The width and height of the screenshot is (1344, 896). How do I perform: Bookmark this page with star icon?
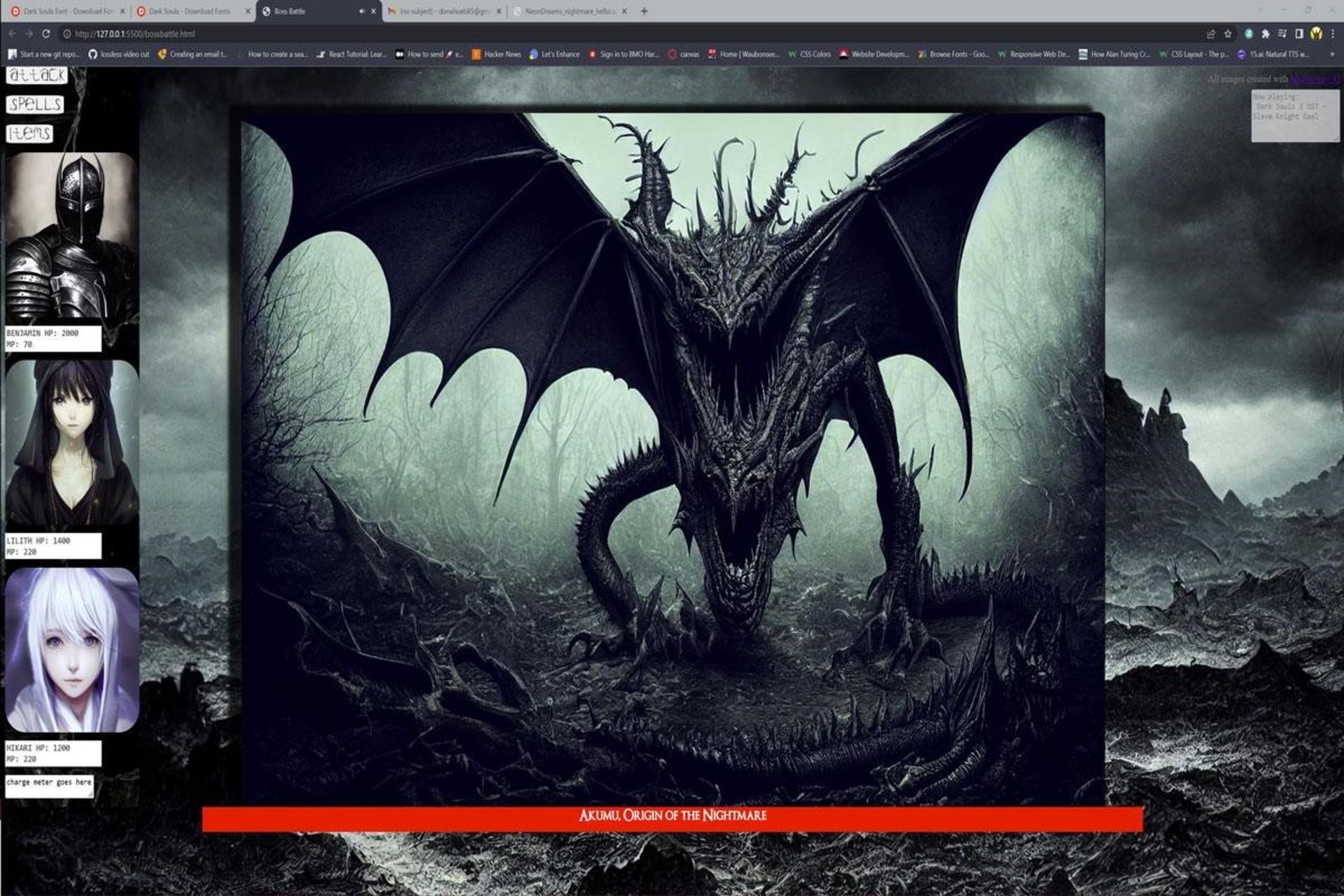[1228, 34]
